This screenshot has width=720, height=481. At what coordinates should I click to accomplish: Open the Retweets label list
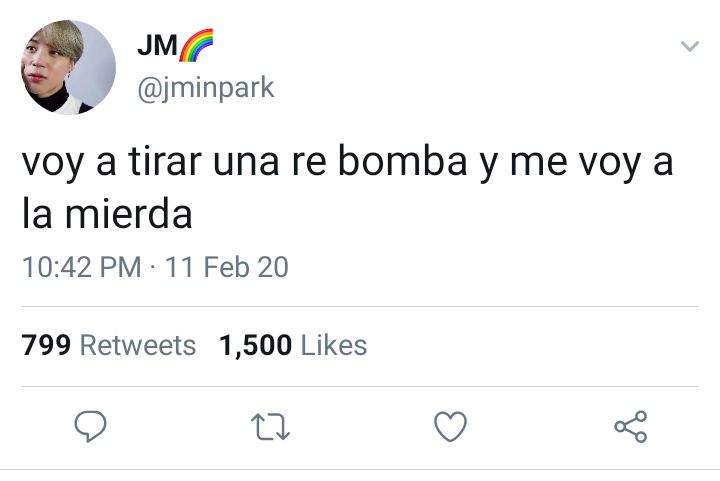point(138,345)
